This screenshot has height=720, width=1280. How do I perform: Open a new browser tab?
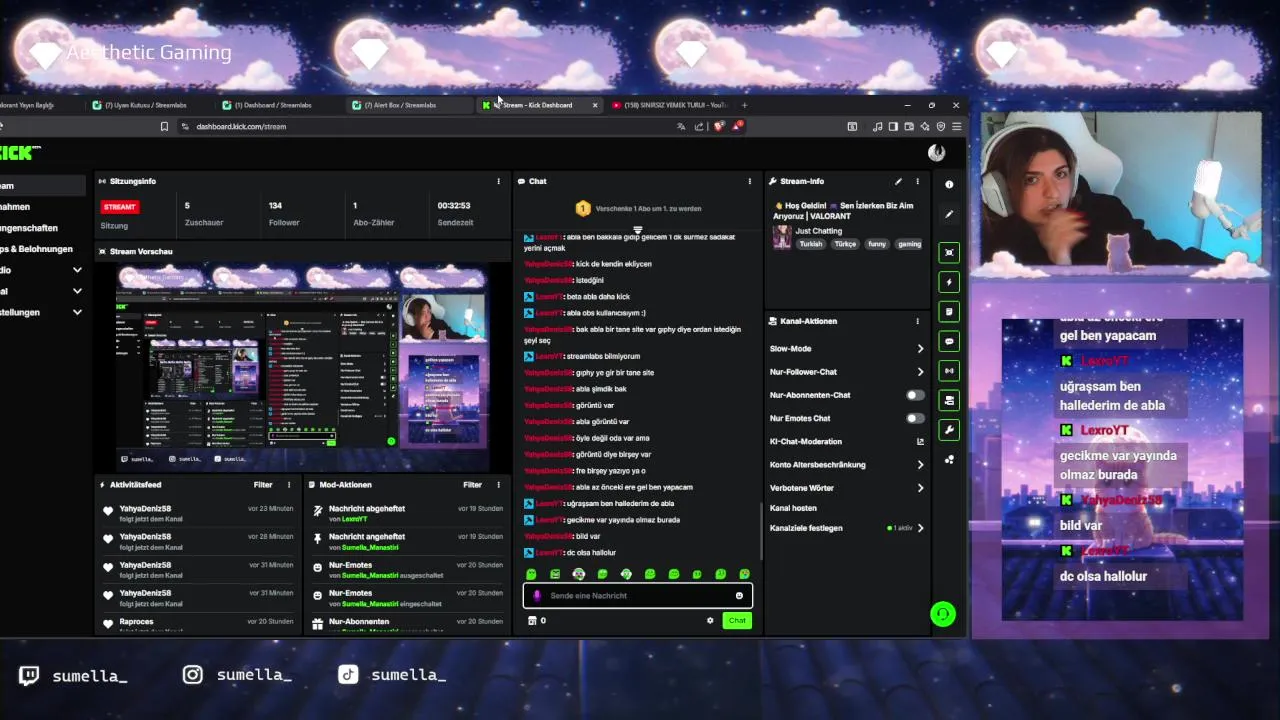744,105
